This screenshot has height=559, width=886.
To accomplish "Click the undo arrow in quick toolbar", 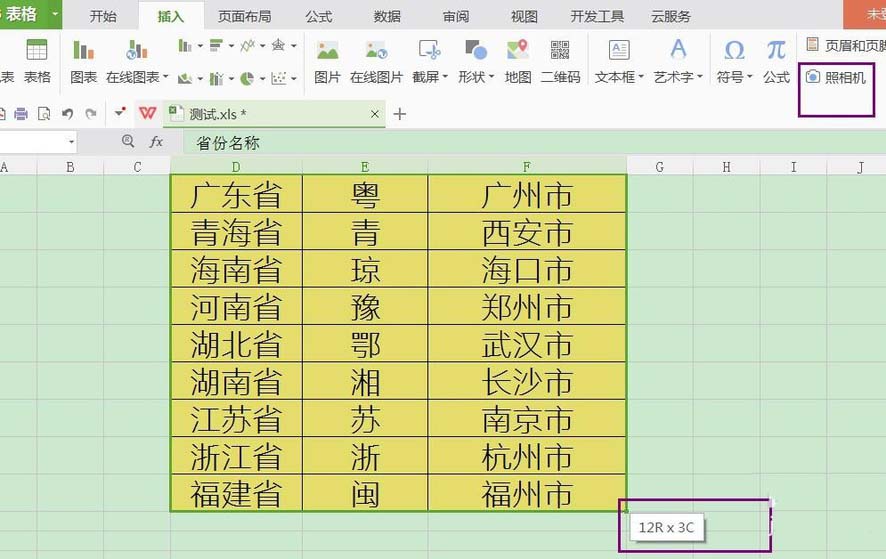I will [x=67, y=114].
